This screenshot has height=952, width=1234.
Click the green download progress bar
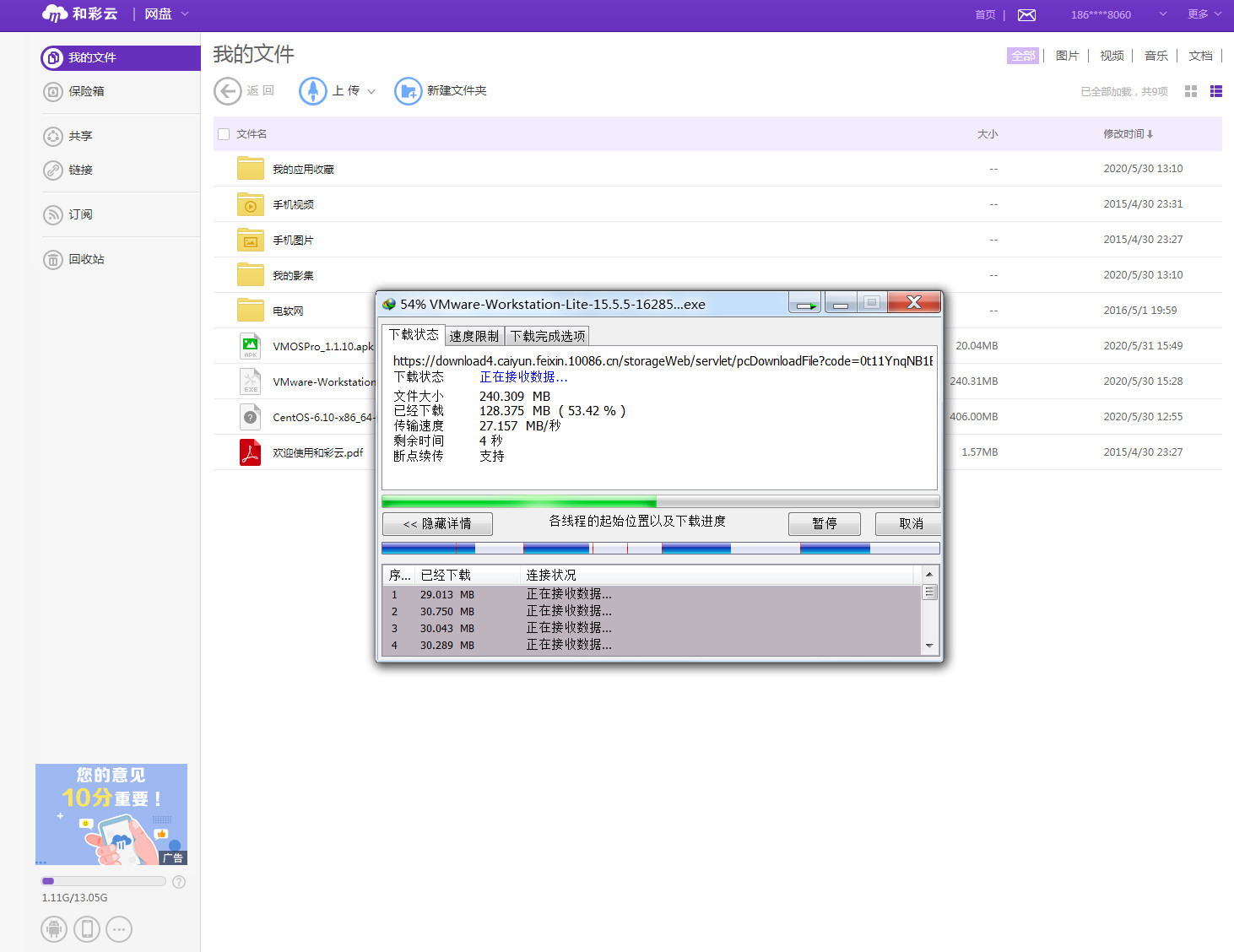(x=661, y=501)
